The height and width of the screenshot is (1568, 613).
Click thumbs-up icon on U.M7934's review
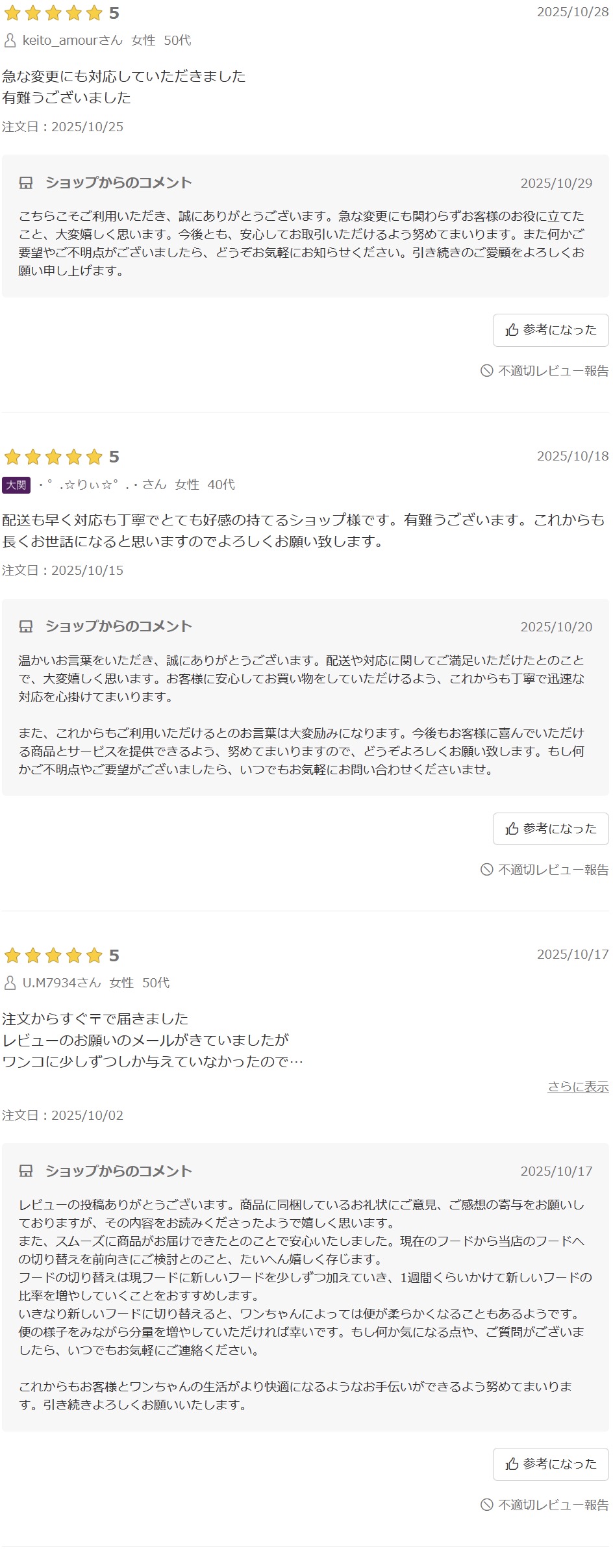point(512,1464)
